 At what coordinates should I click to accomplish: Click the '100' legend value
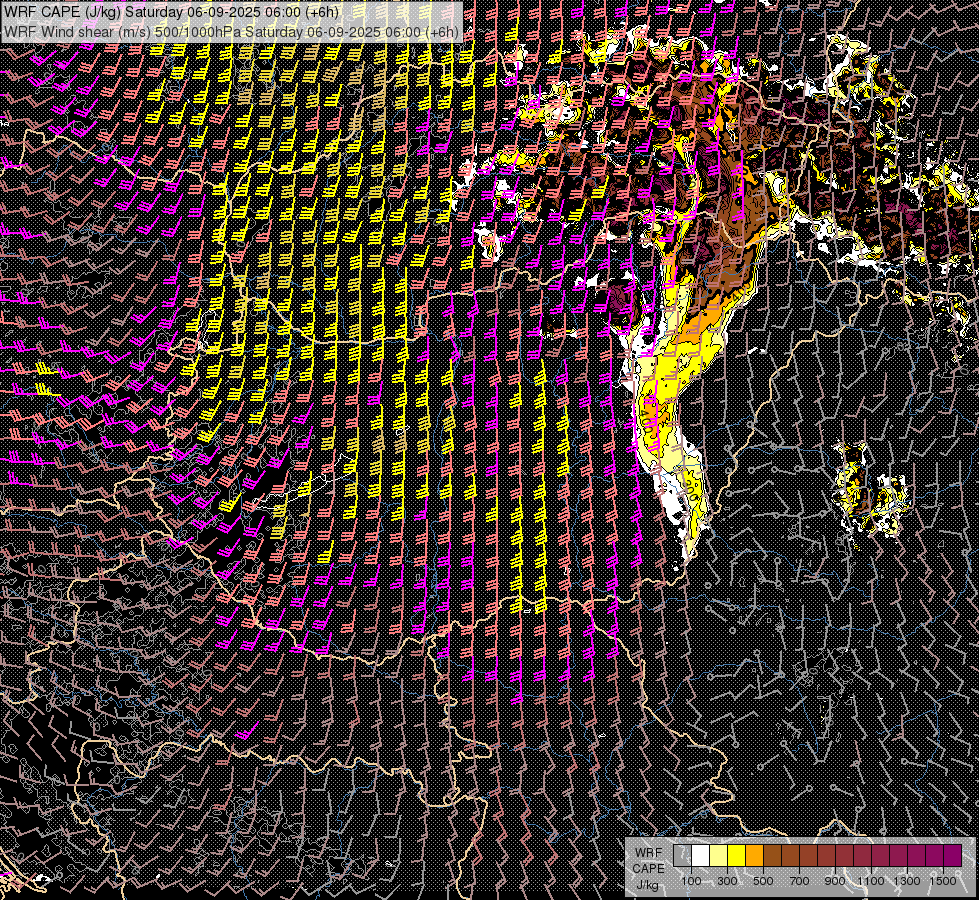point(691,881)
